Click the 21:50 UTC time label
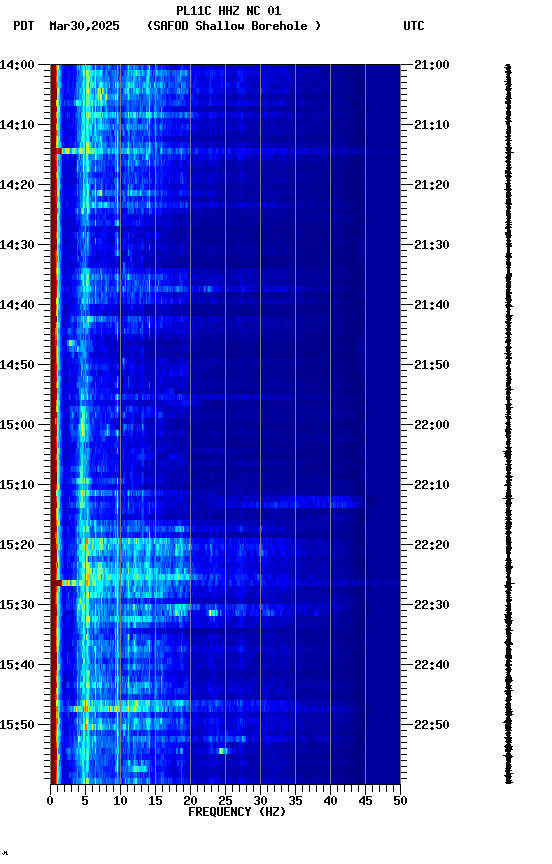 coord(432,365)
